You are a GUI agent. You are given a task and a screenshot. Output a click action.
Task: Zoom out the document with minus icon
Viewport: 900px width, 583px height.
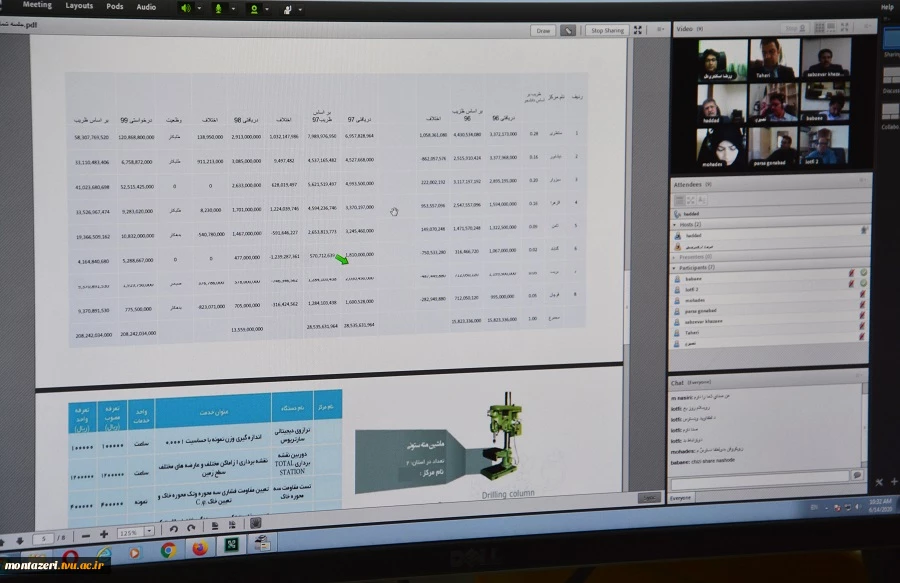click(86, 536)
